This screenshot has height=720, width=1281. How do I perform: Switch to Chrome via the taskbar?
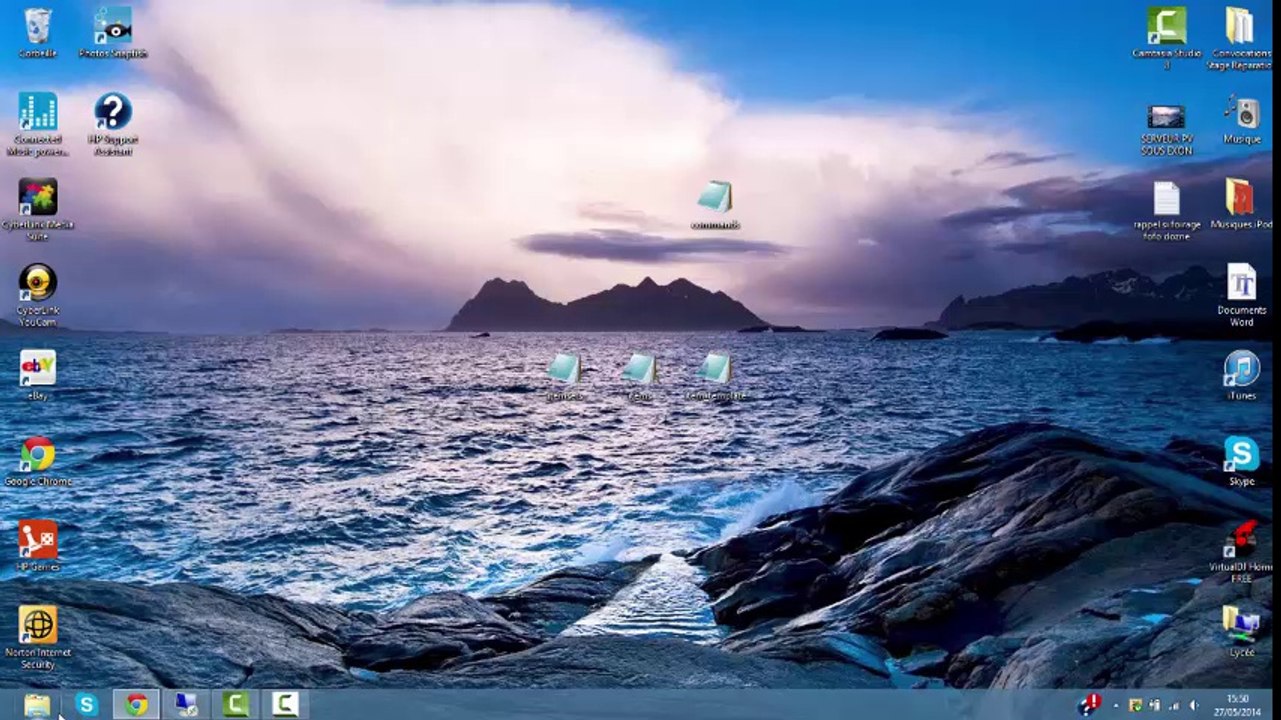point(137,705)
